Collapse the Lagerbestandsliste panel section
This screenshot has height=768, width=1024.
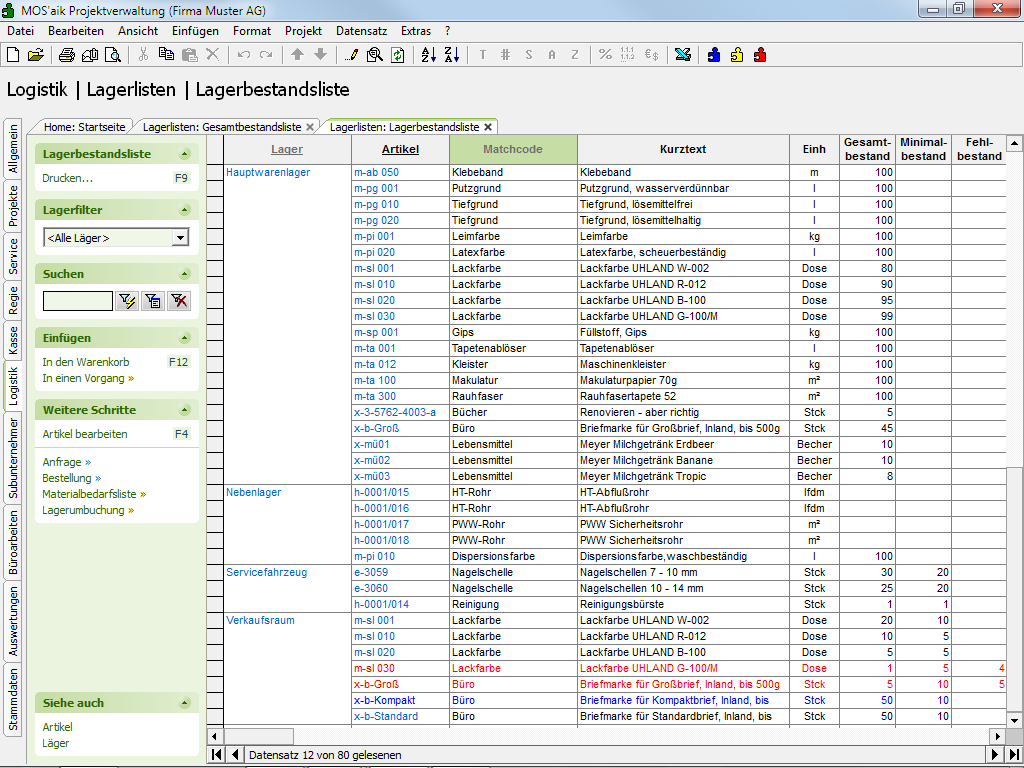tap(184, 154)
